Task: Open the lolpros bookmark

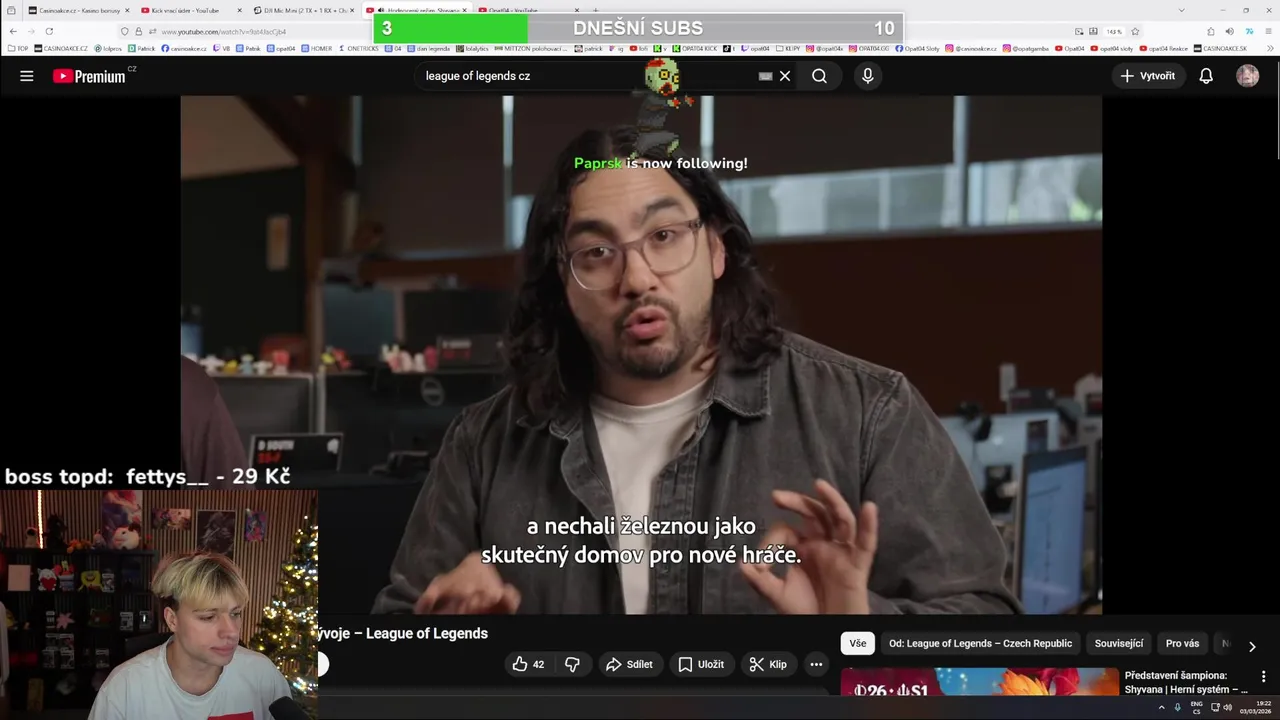Action: 109,48
